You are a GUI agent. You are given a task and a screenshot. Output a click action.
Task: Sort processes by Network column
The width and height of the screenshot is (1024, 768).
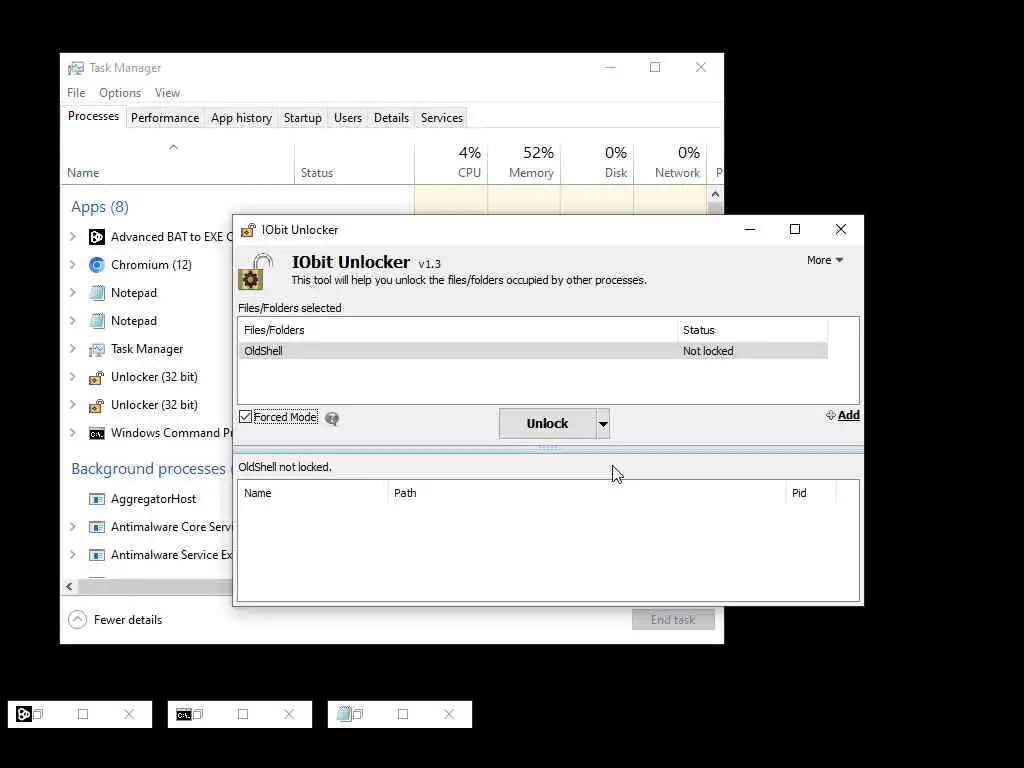click(x=670, y=163)
